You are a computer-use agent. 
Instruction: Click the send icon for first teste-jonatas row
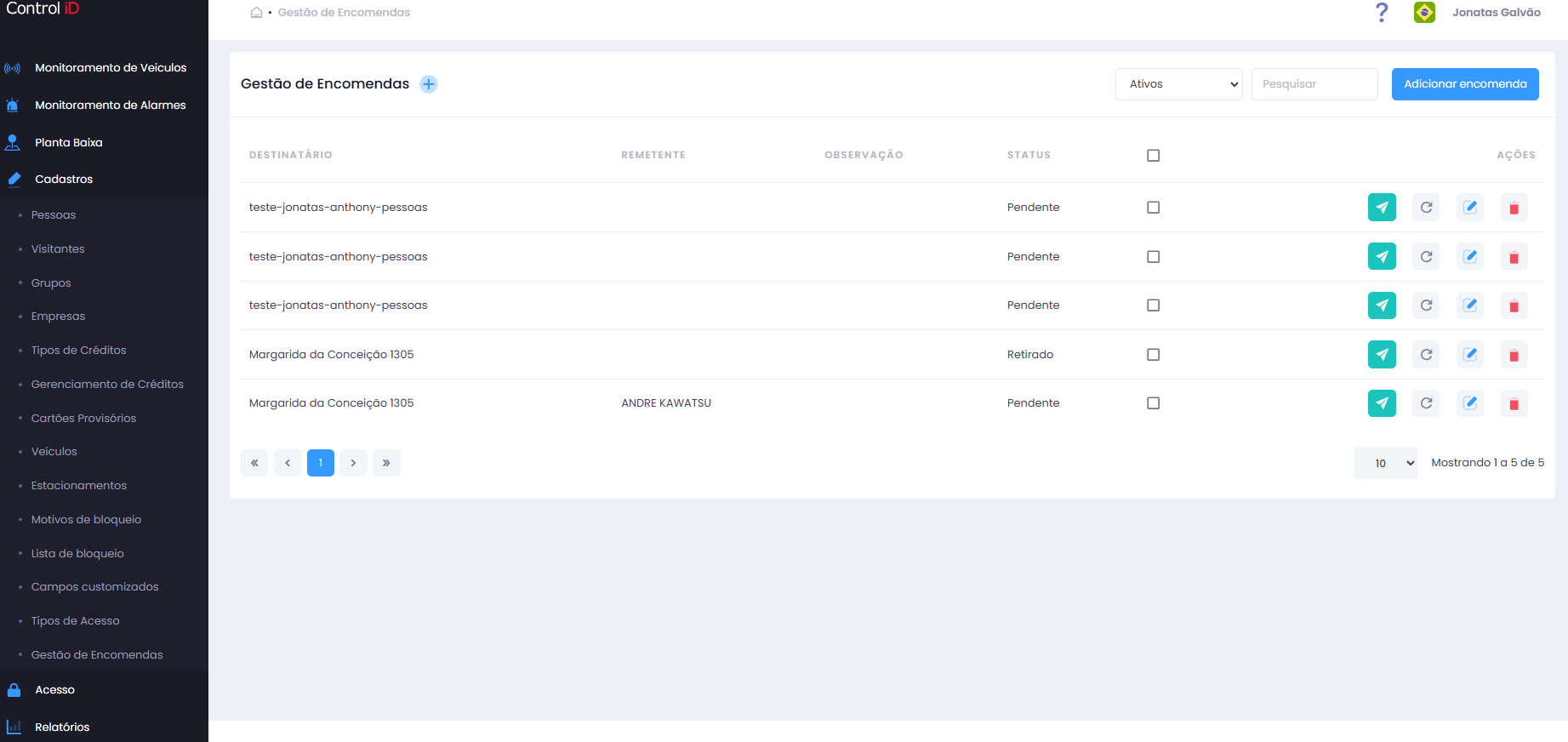1382,207
